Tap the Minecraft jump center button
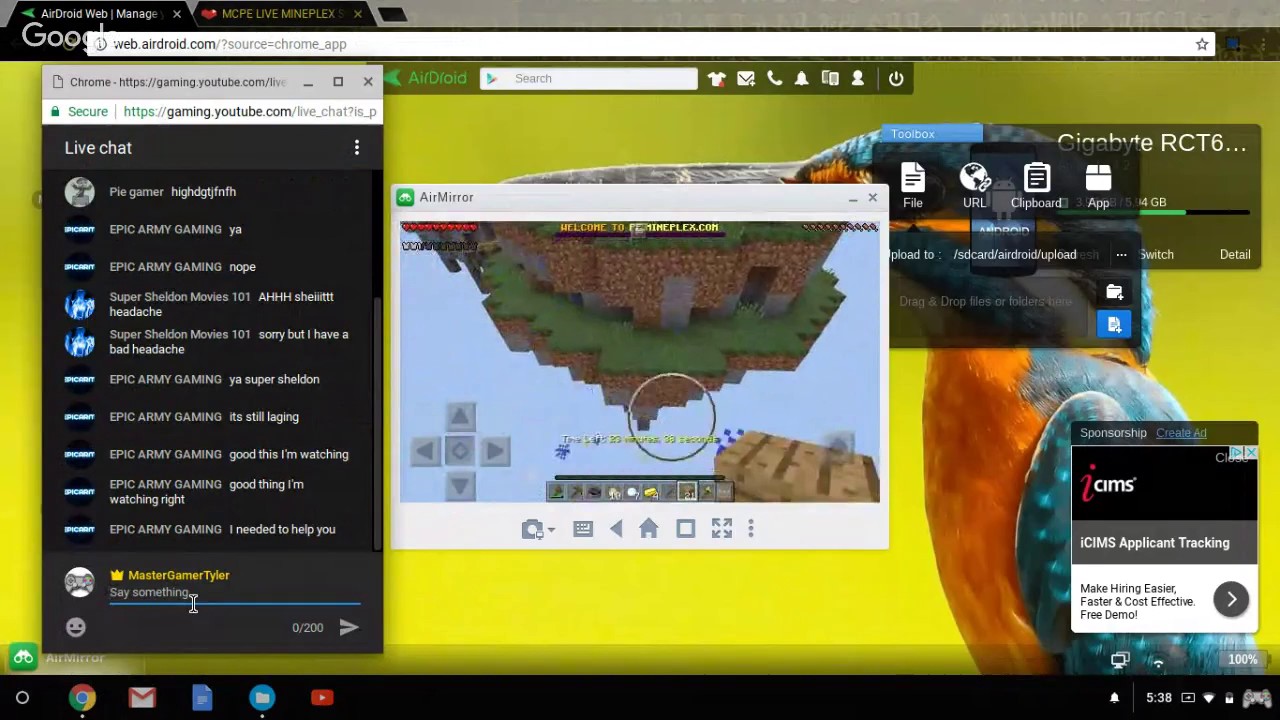 [459, 451]
